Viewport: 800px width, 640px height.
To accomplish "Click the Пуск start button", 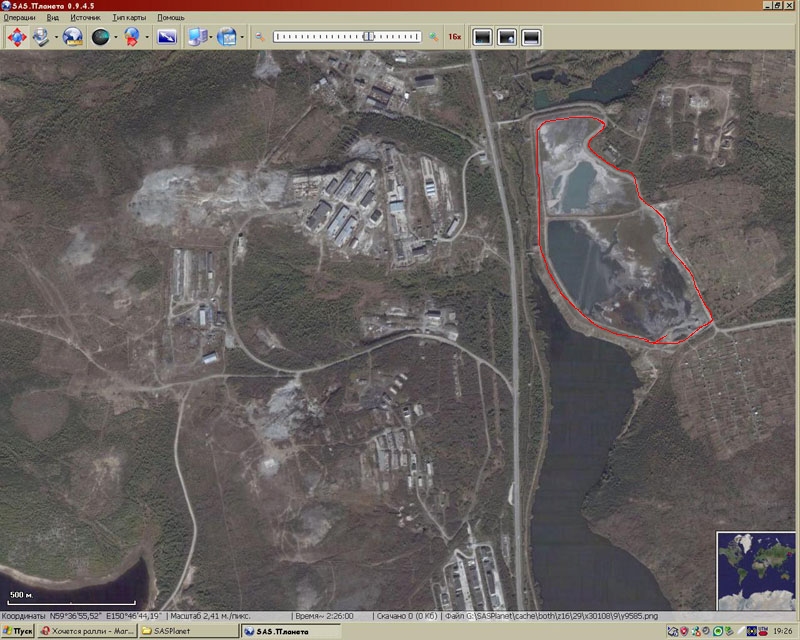I will click(x=17, y=631).
